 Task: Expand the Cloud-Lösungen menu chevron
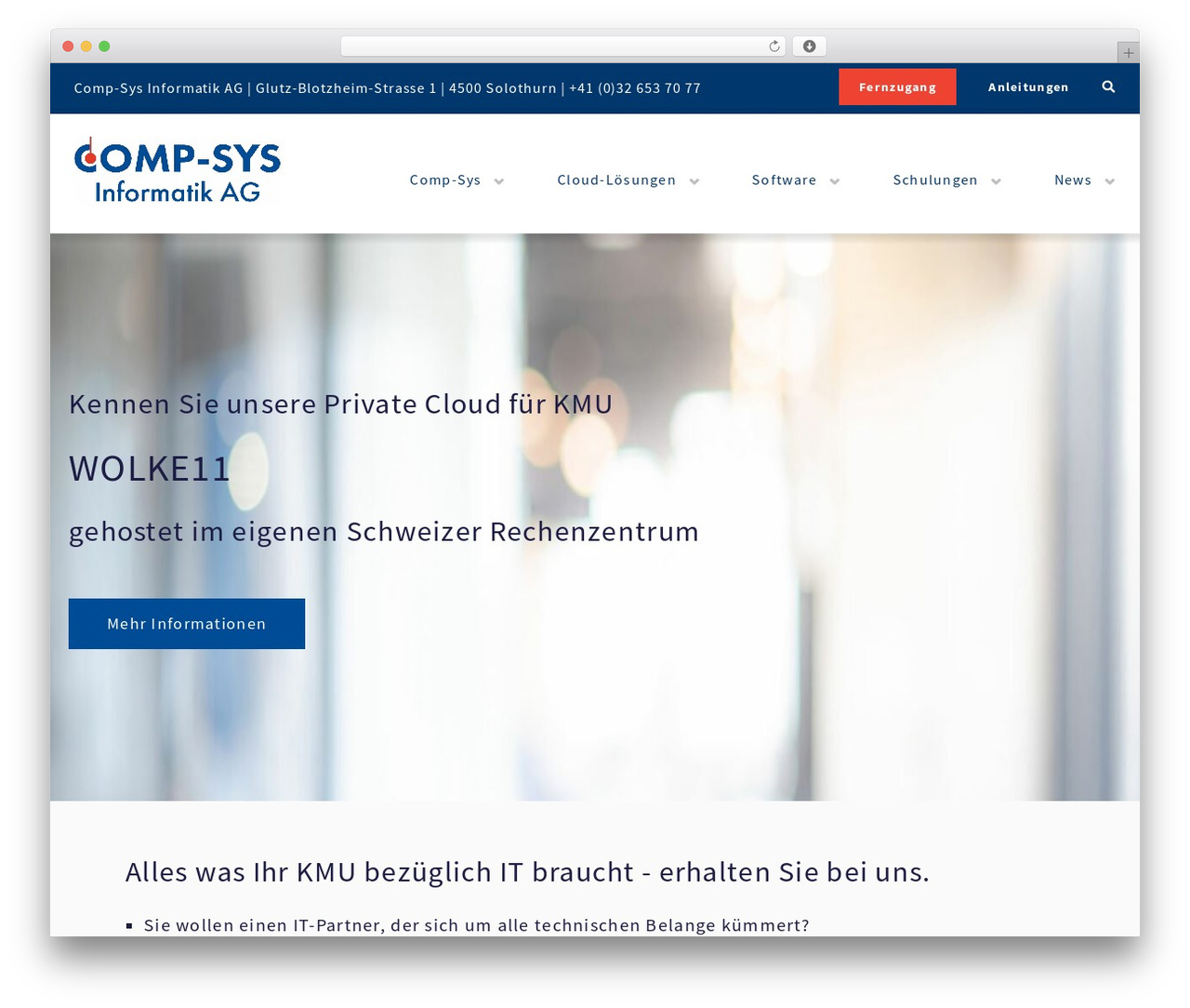tap(694, 181)
